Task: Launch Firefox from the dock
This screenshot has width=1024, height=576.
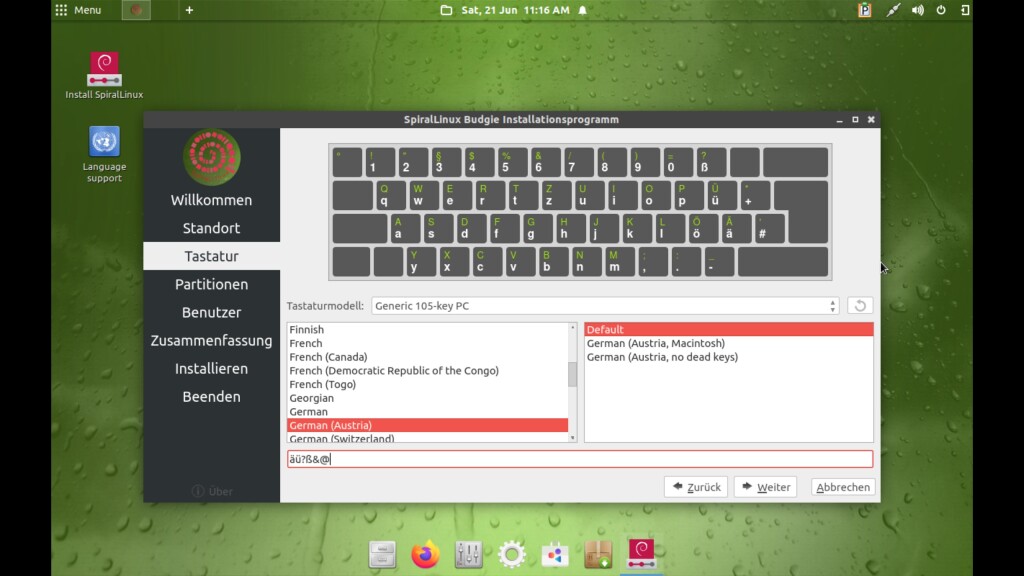Action: (425, 554)
